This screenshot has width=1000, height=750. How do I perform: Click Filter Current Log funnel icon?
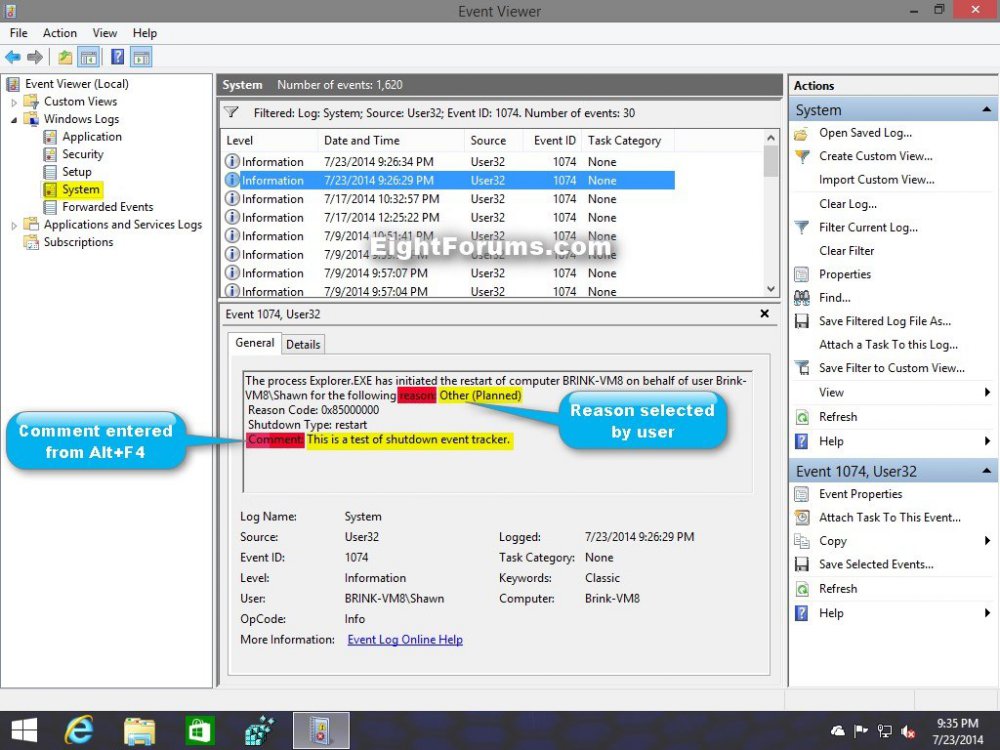(x=802, y=228)
